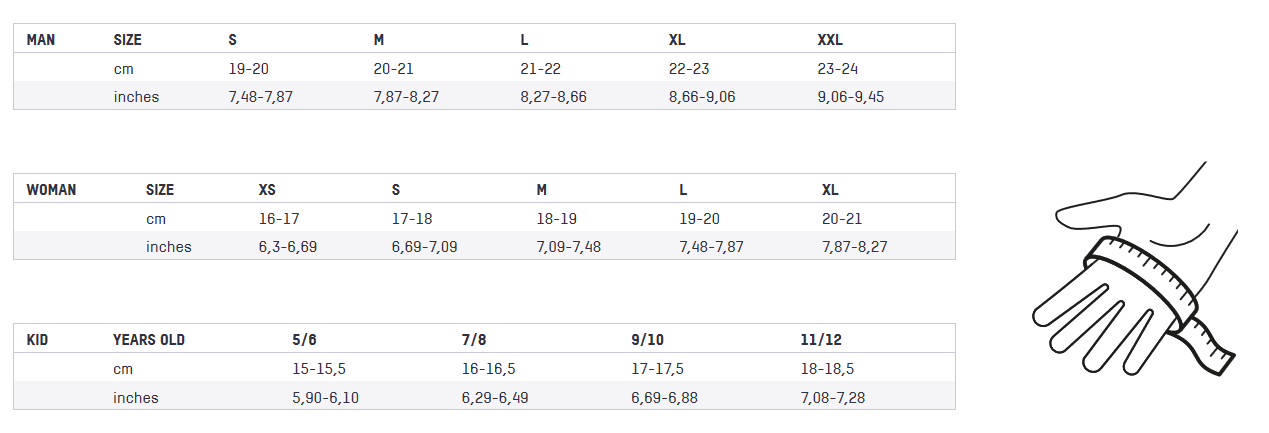Viewport: 1269px width, 433px height.
Task: Click the men's S size header
Action: 233,40
